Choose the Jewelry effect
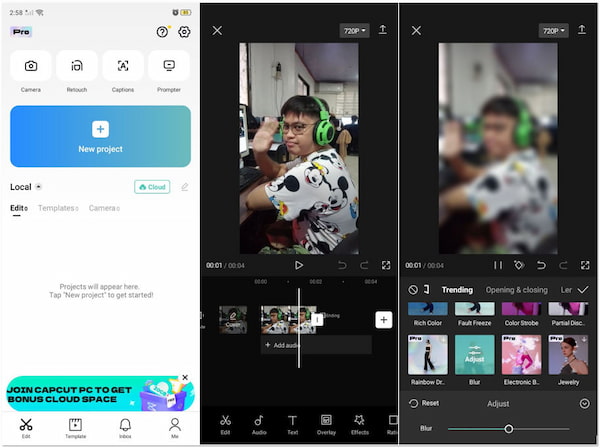600x448 pixels. [x=568, y=360]
